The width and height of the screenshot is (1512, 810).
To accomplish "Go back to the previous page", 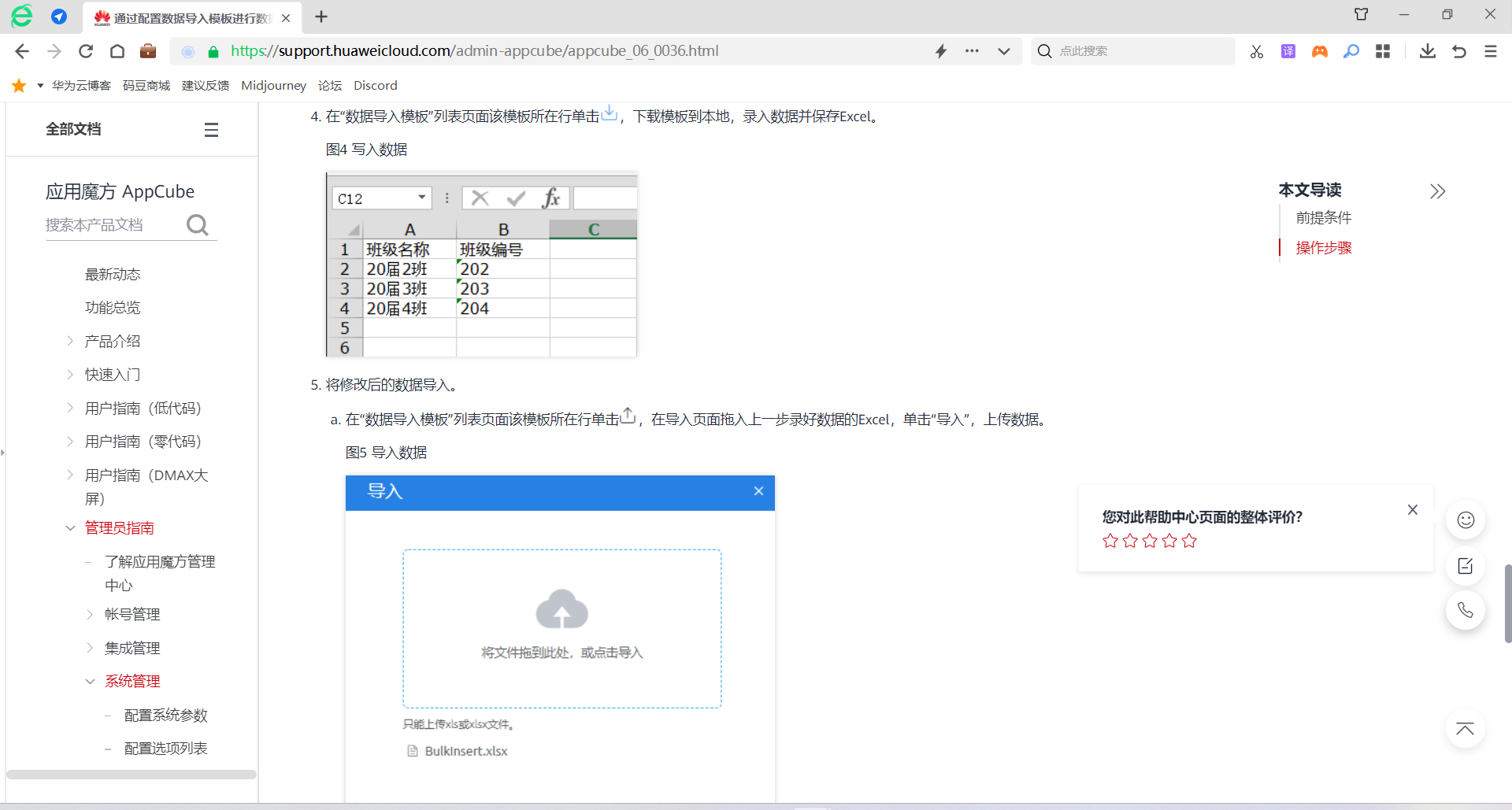I will click(22, 51).
